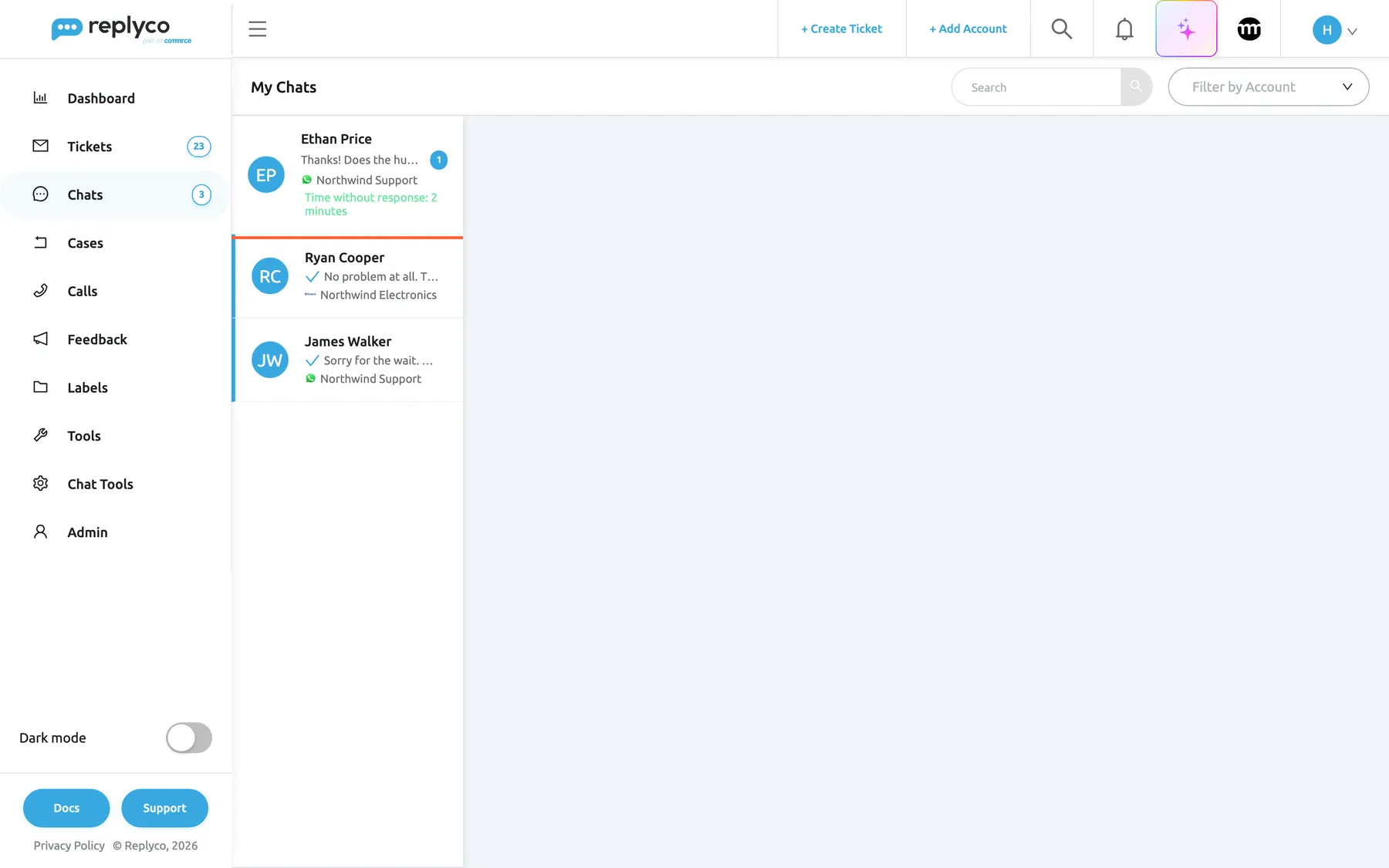Click the global search magnifier icon

point(1062,29)
